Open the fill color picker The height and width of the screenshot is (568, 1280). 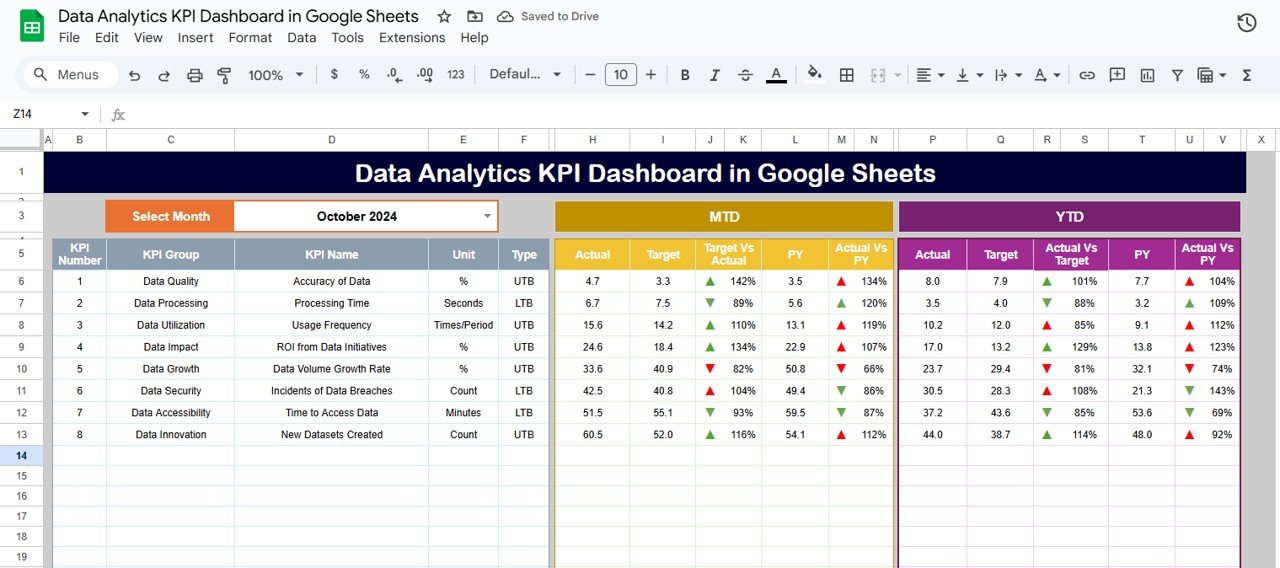tap(815, 74)
